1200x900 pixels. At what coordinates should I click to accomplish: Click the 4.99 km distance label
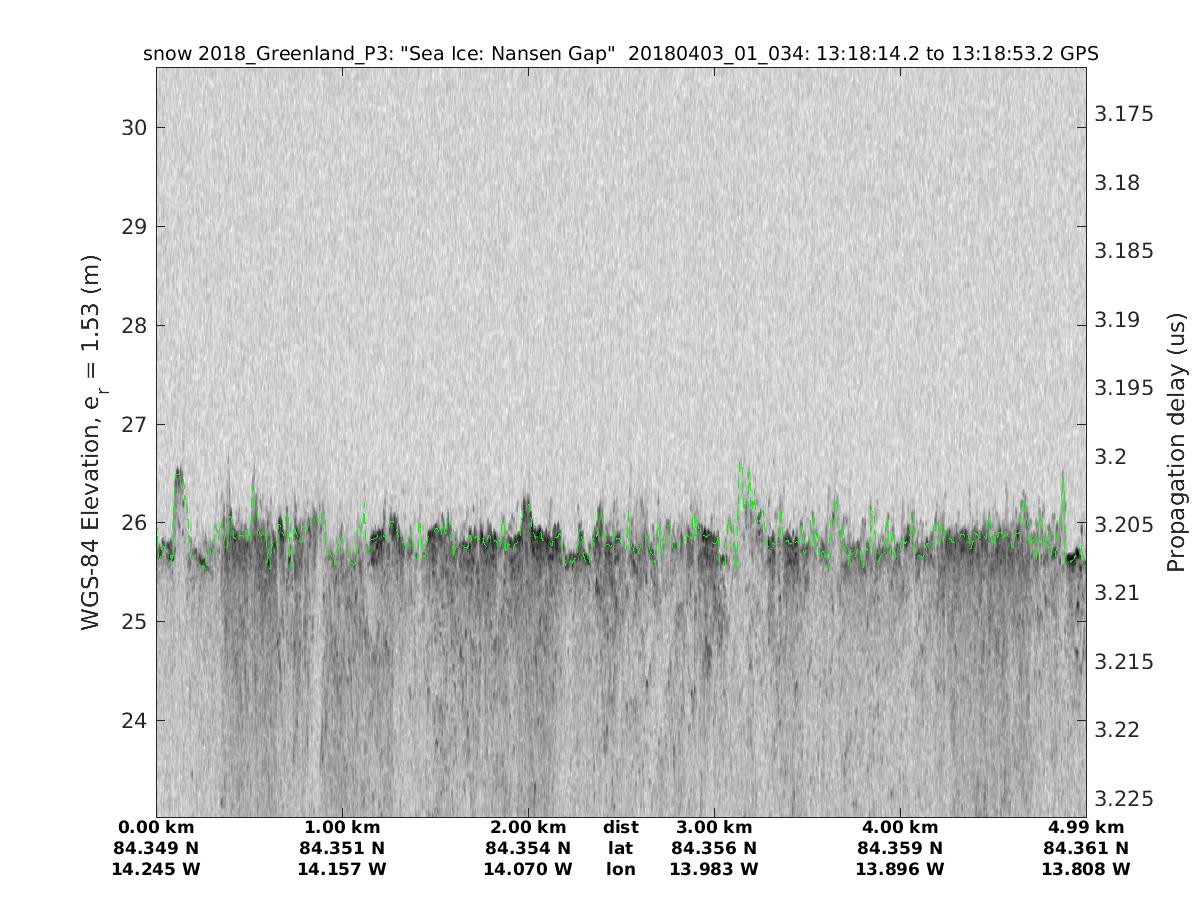pos(1086,827)
